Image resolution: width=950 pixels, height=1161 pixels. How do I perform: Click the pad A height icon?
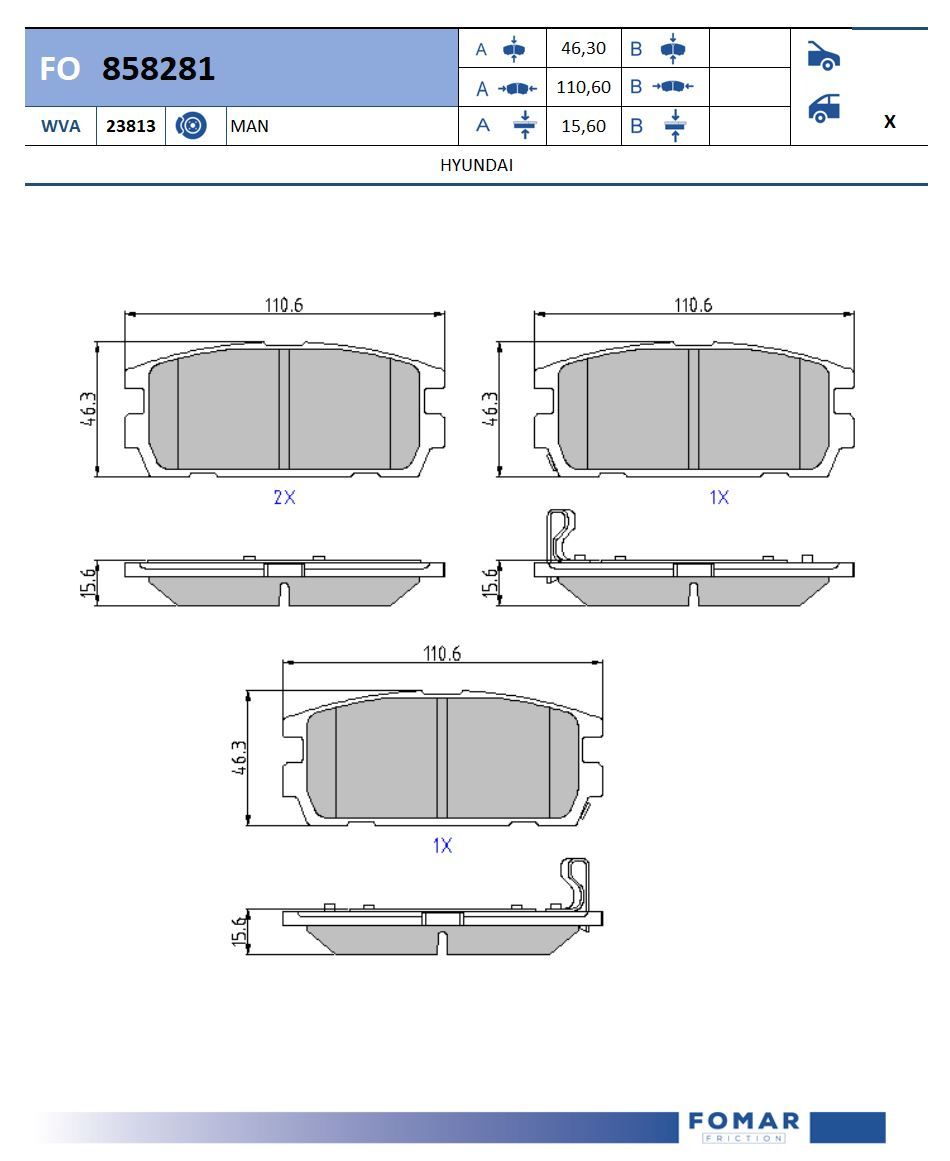point(514,49)
